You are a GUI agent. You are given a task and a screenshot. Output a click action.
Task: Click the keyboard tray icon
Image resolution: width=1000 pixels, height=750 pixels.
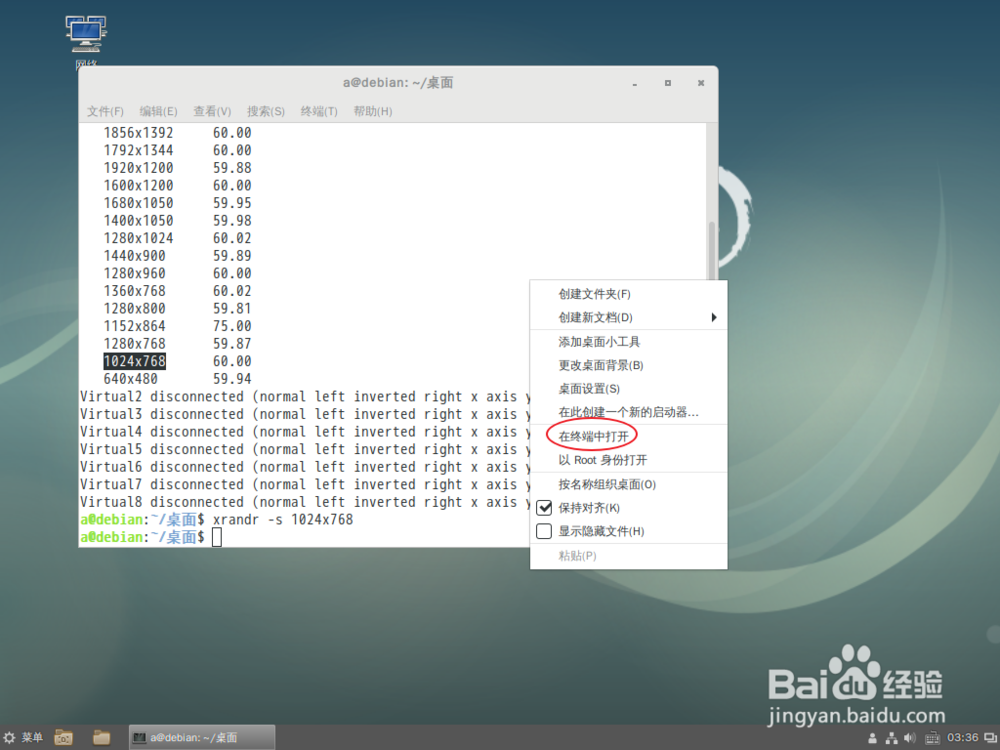[x=932, y=739]
